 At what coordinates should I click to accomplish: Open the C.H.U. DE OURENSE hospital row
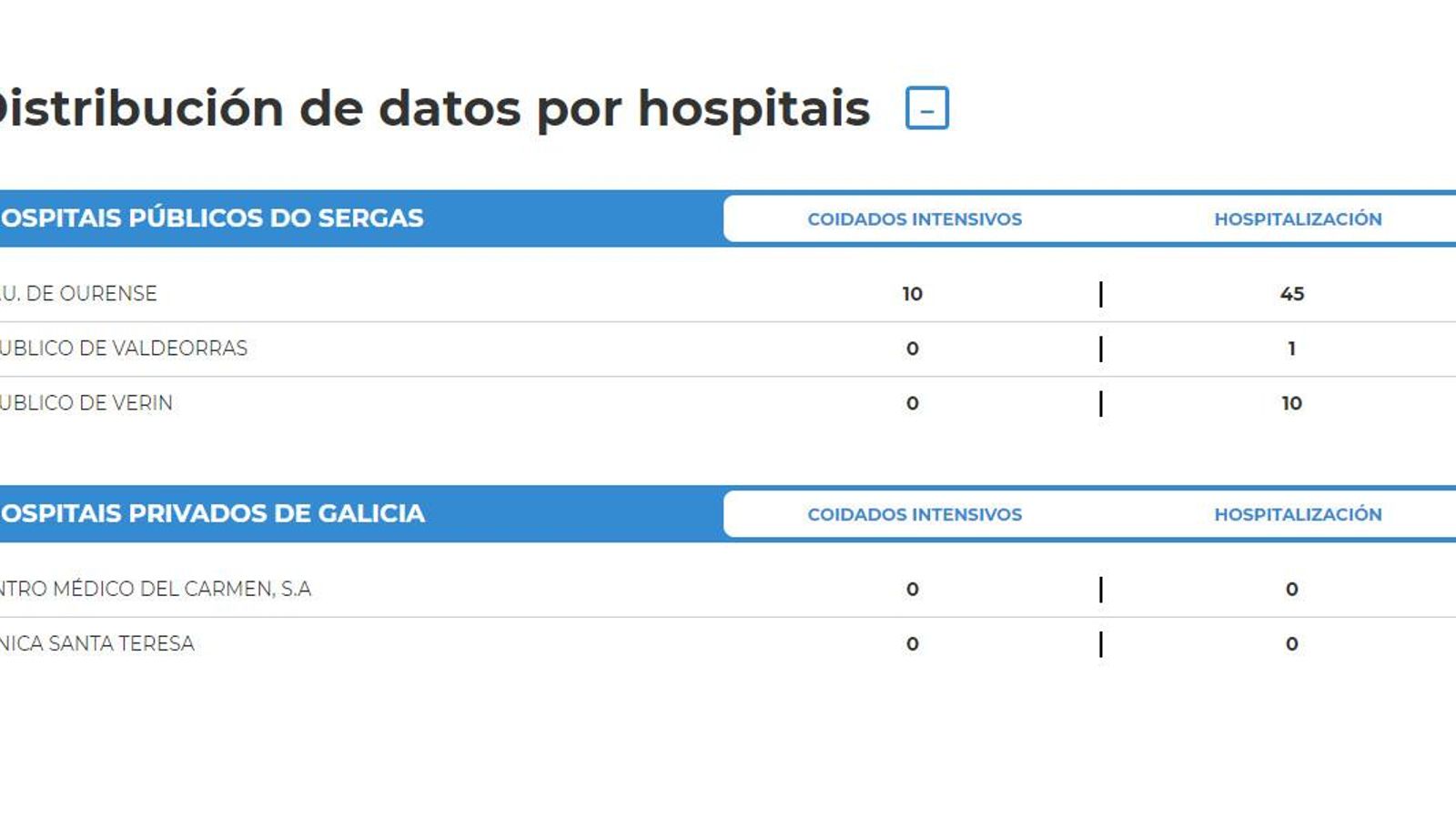coord(77,293)
